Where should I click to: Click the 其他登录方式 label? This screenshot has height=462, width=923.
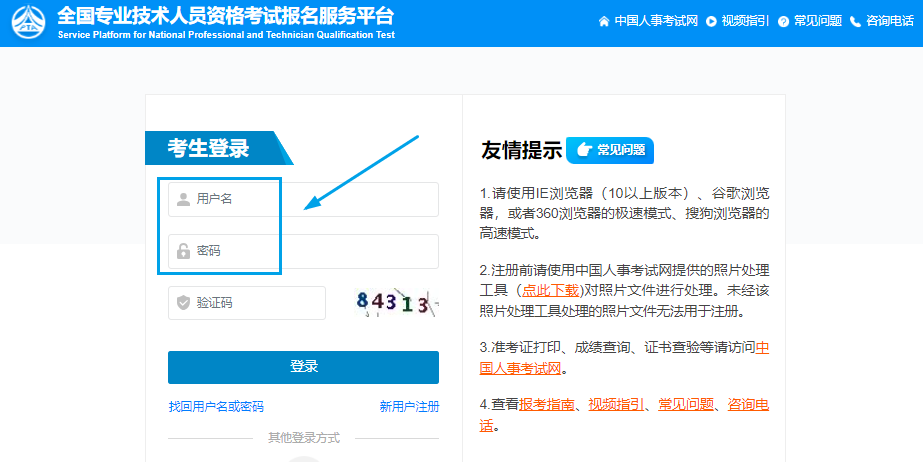[x=304, y=438]
